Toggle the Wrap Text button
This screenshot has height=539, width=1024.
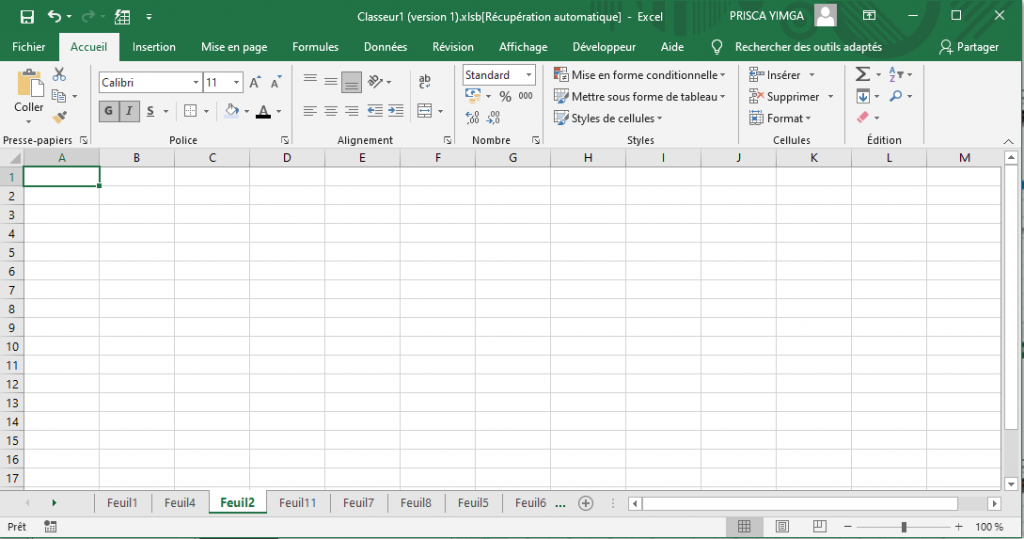coord(425,82)
